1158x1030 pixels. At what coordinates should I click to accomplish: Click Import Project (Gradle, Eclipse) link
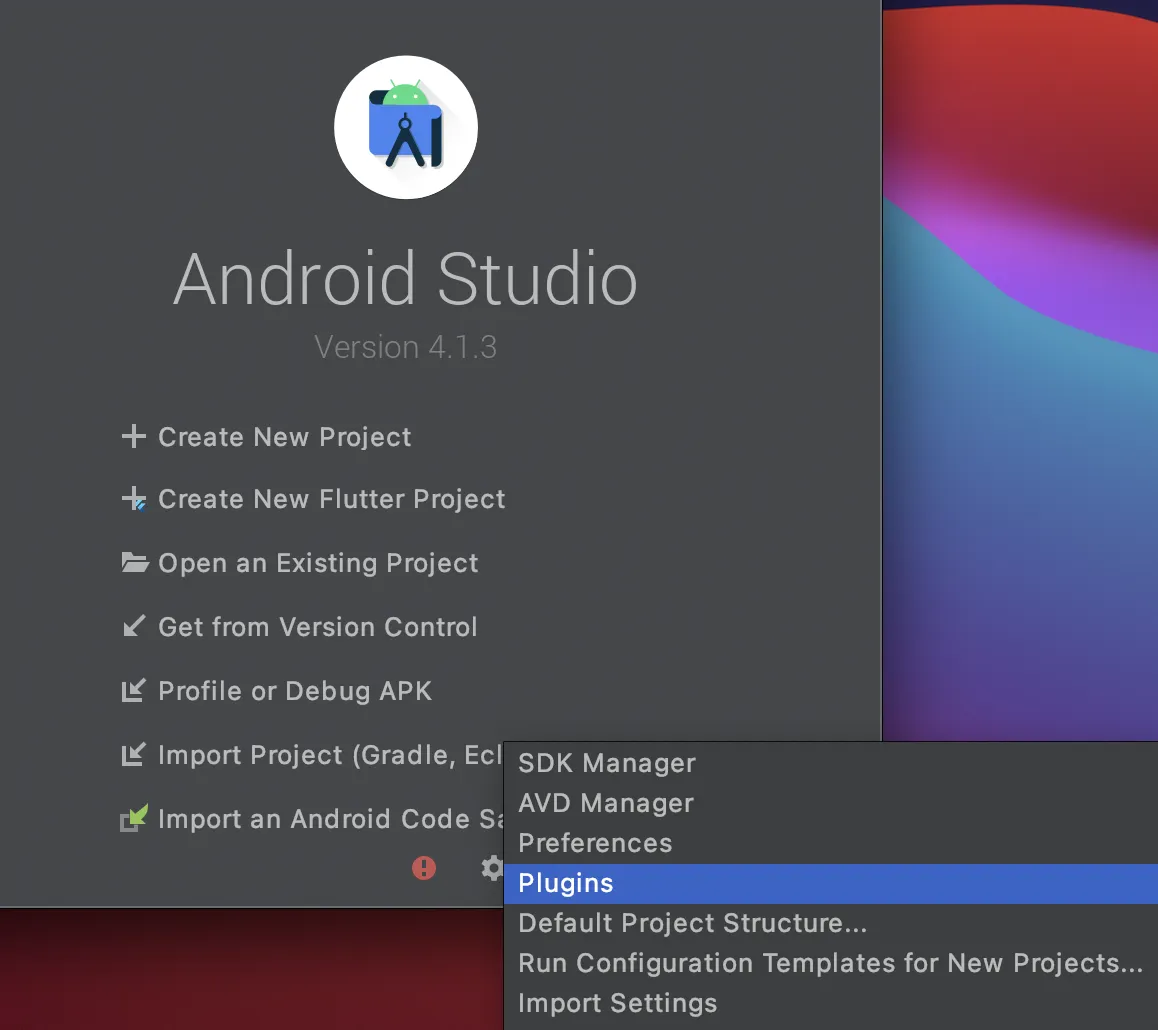[x=330, y=755]
